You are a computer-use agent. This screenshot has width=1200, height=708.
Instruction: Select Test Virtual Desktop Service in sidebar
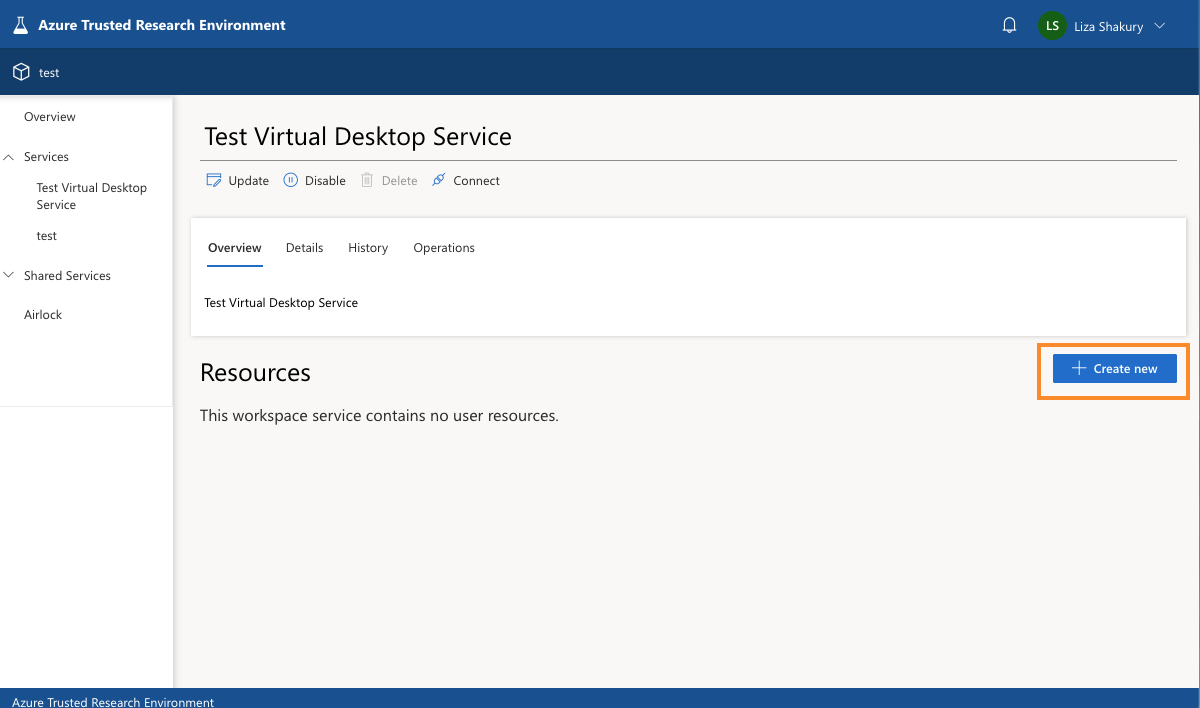point(91,195)
